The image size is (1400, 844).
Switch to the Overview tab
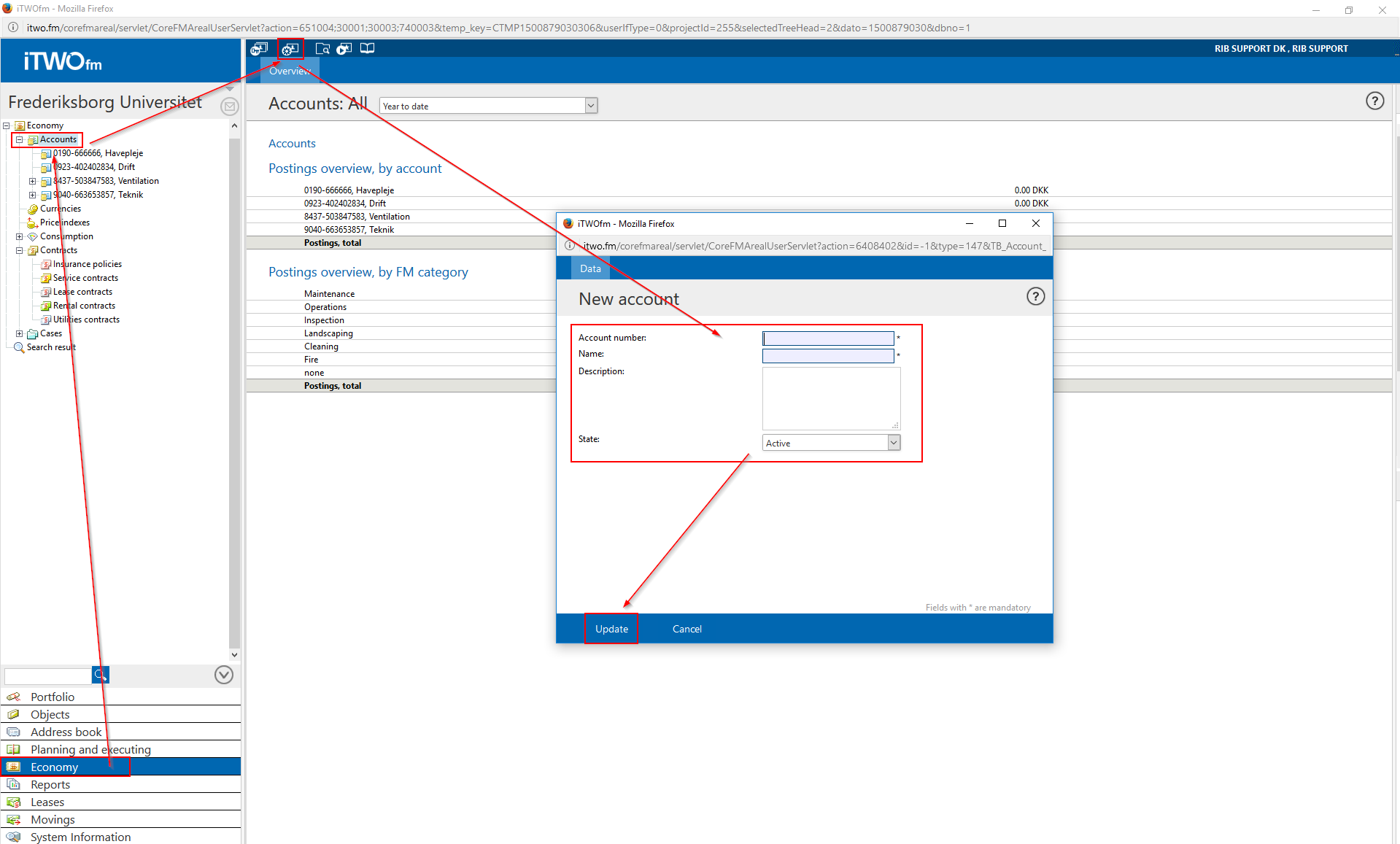[x=290, y=71]
